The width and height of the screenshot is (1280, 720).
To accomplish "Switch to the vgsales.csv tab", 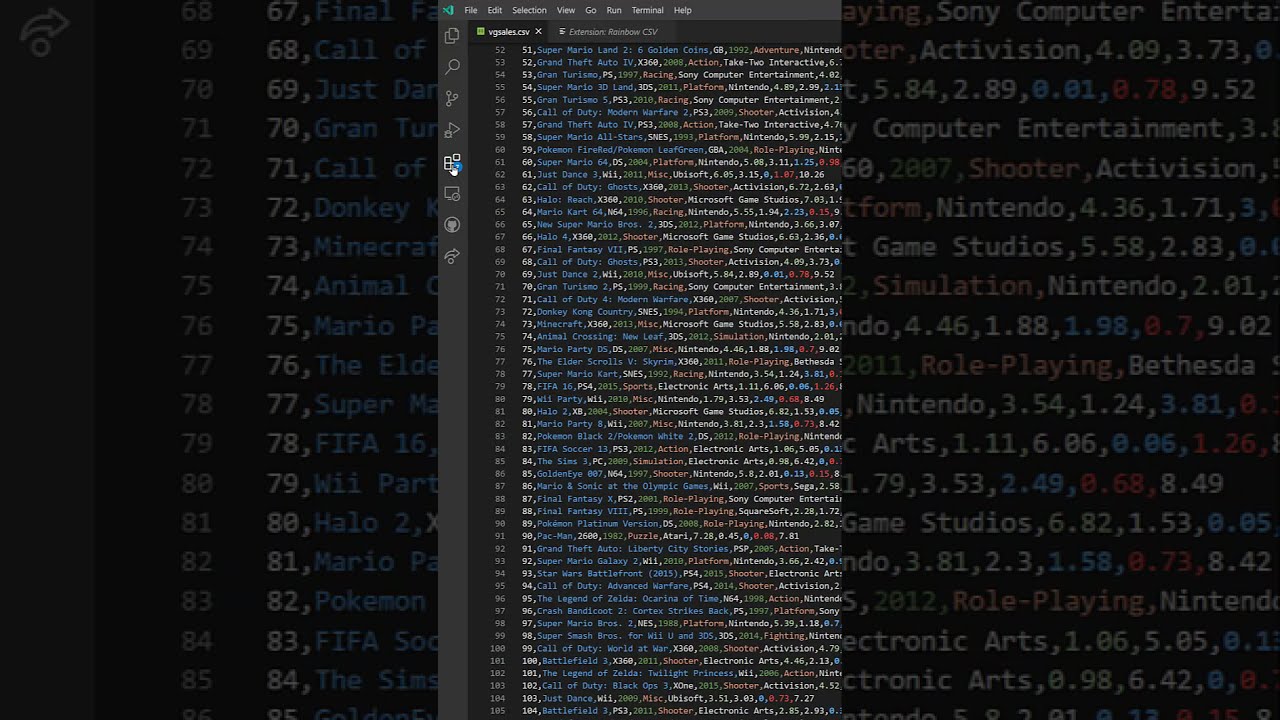I will pos(509,32).
